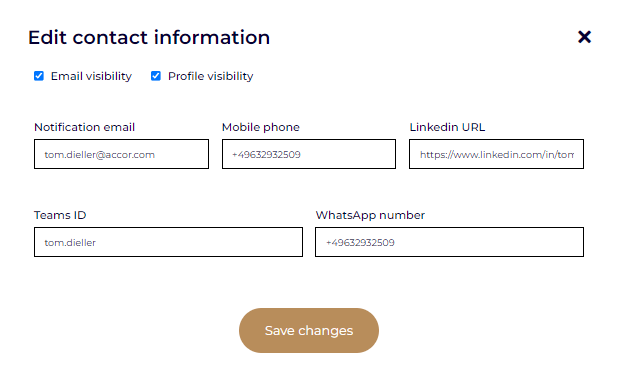Click inside the WhatsApp number field
The image size is (622, 371).
point(449,242)
